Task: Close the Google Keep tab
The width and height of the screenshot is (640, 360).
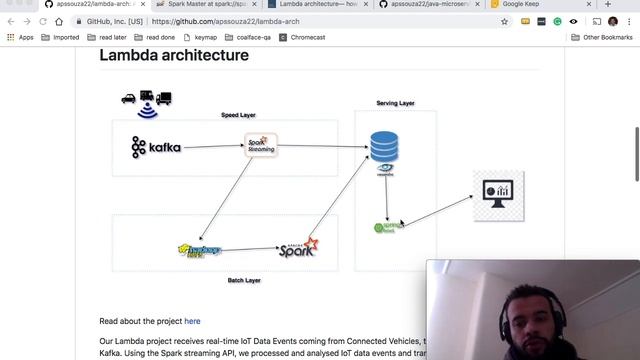Action: [x=589, y=4]
